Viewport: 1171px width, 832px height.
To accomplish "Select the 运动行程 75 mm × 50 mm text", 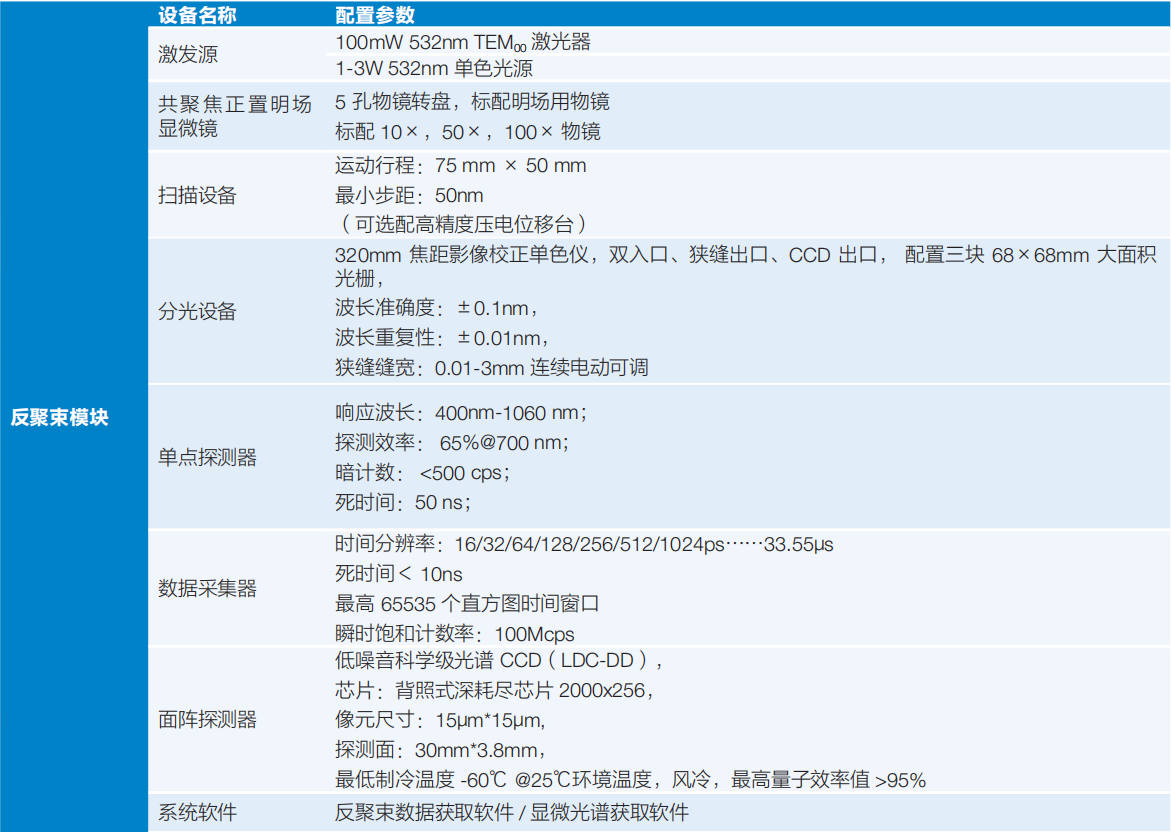I will coord(460,166).
